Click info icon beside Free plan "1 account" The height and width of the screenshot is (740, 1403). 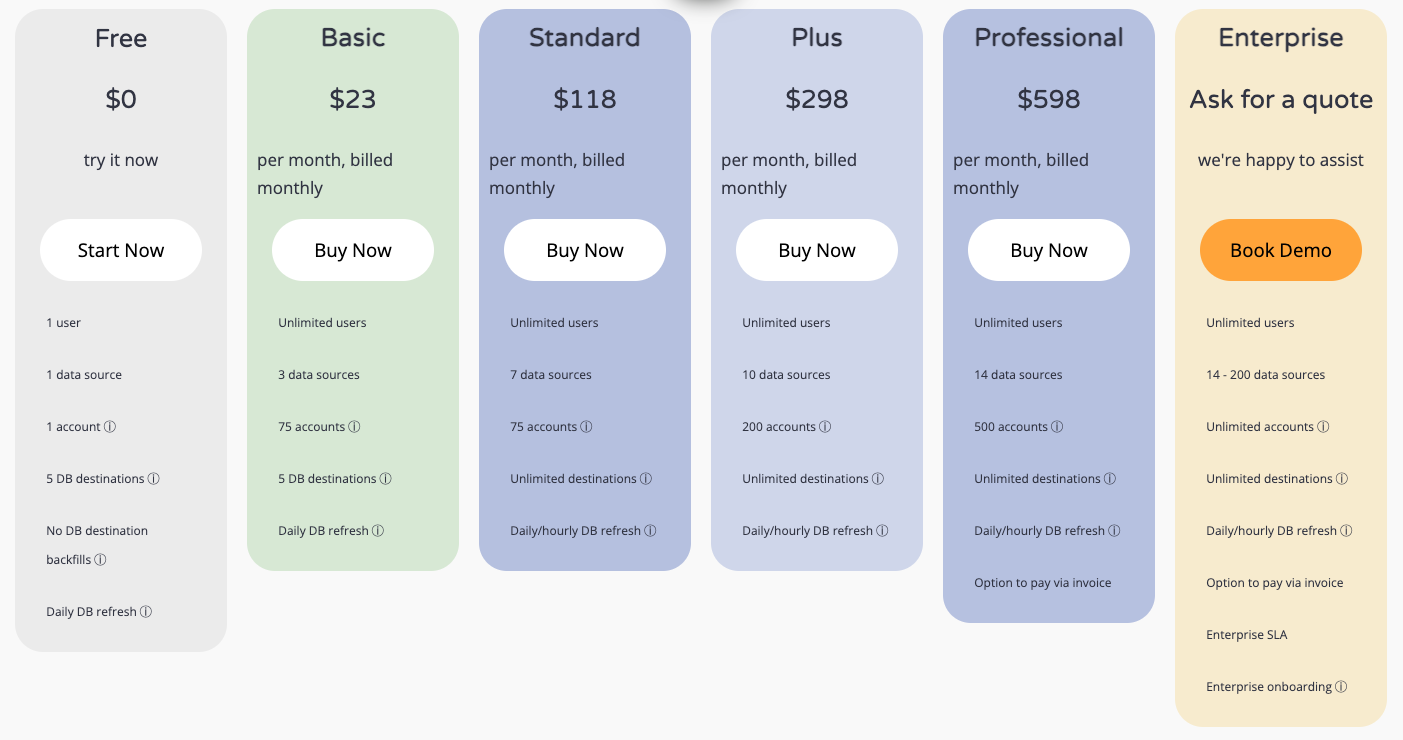click(110, 427)
